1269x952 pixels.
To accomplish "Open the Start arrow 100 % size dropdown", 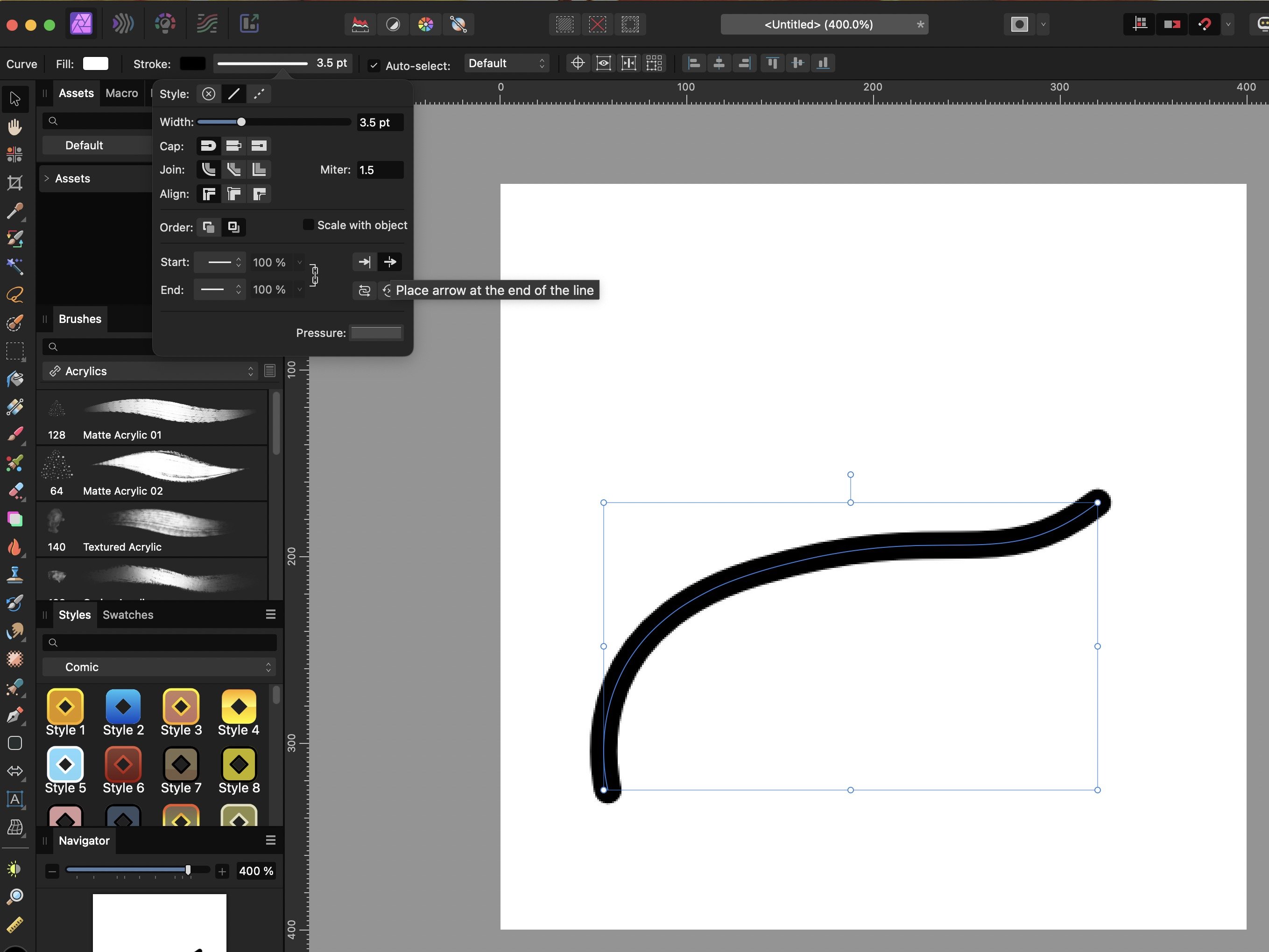I will pos(299,262).
